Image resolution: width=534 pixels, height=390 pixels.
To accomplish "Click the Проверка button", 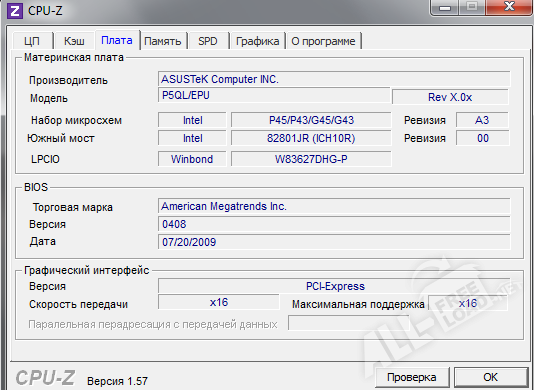I will 412,377.
